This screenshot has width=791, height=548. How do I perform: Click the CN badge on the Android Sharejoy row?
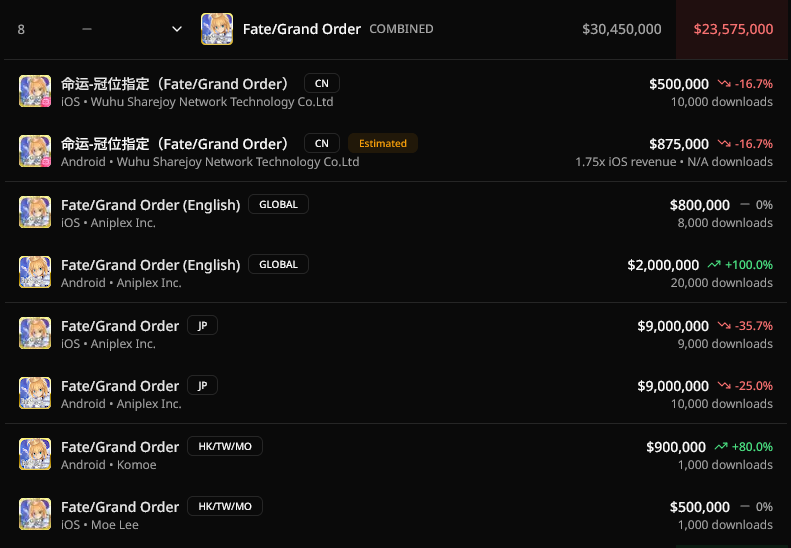pos(322,143)
